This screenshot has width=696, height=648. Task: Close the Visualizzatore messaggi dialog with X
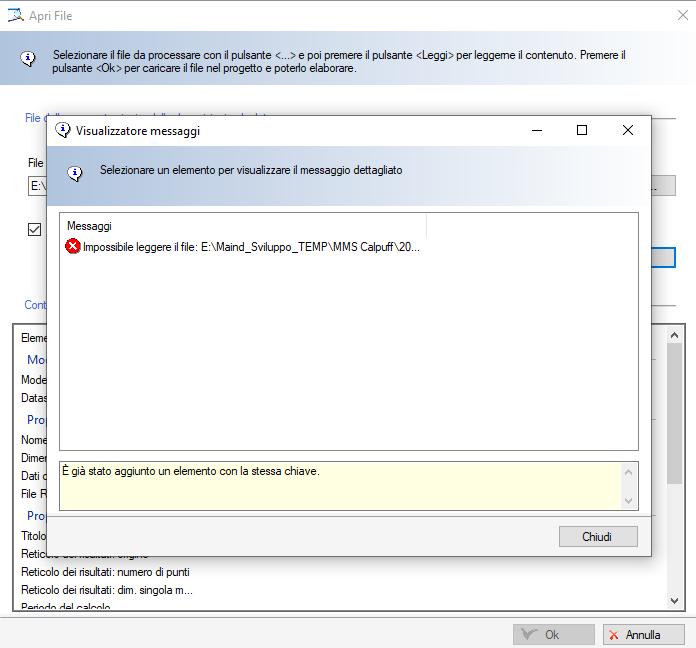click(627, 130)
